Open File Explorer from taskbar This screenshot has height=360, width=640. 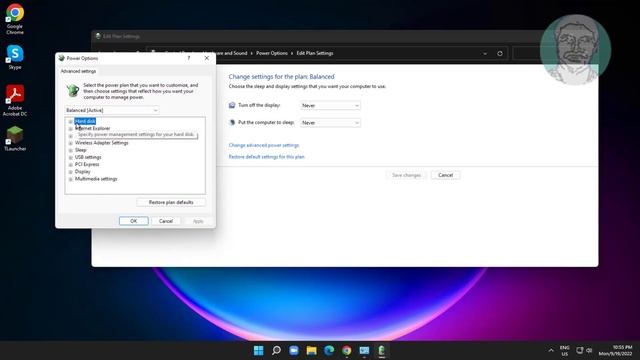(x=311, y=351)
